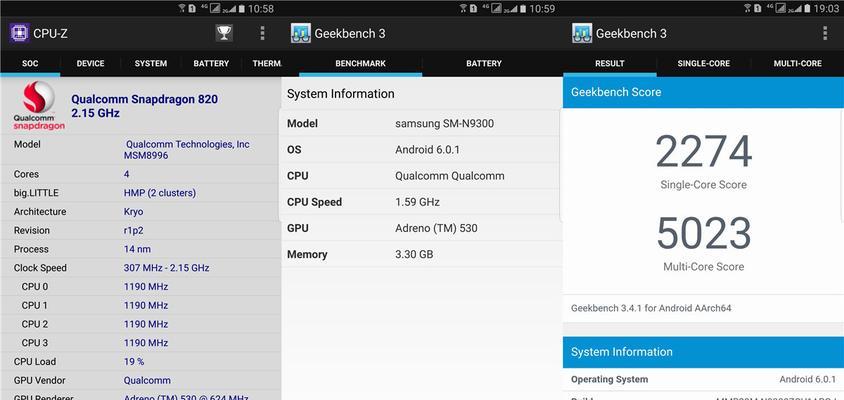Image resolution: width=844 pixels, height=400 pixels.
Task: Tap the battery icon beside 19:03
Action: pos(805,9)
